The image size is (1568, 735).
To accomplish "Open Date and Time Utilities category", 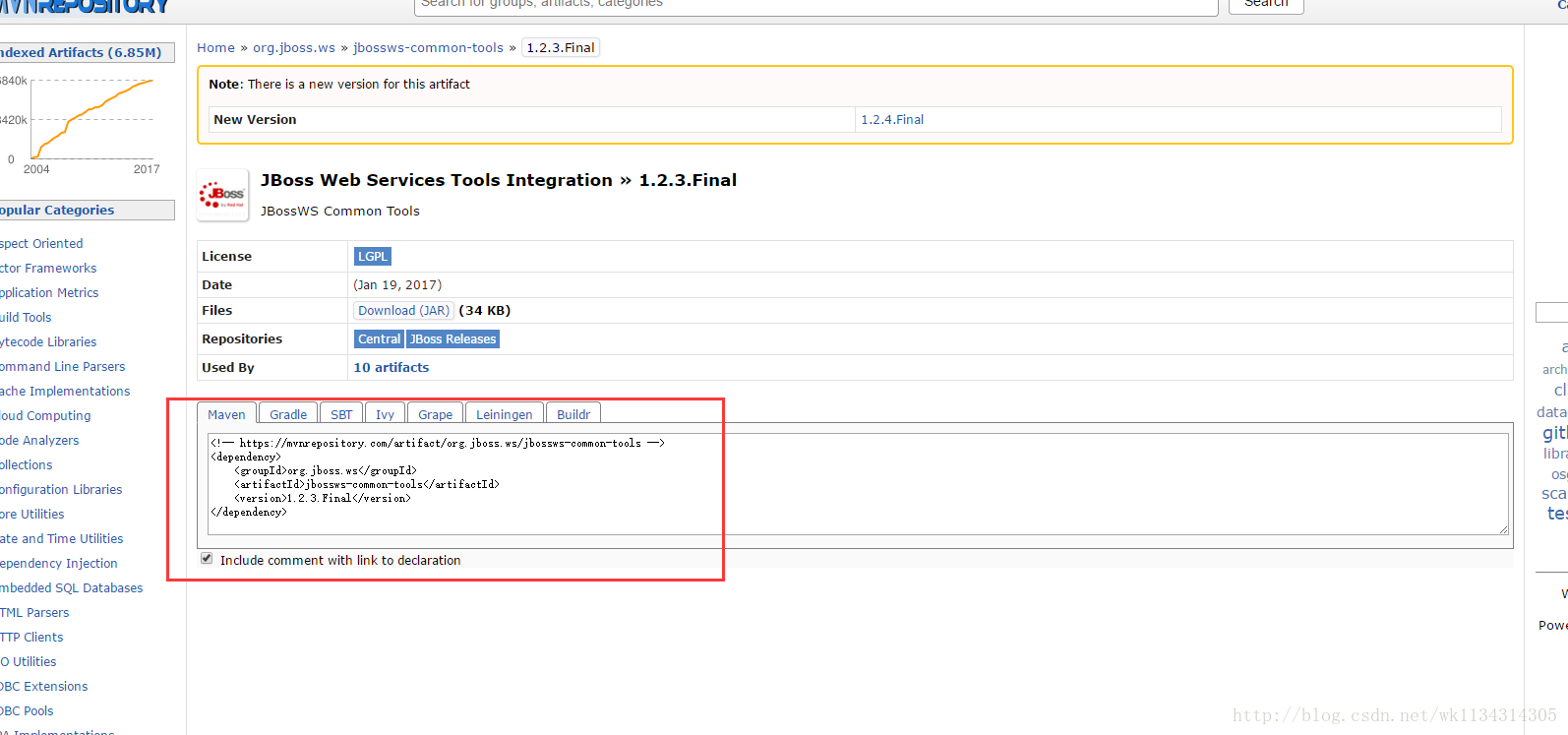I will [62, 538].
